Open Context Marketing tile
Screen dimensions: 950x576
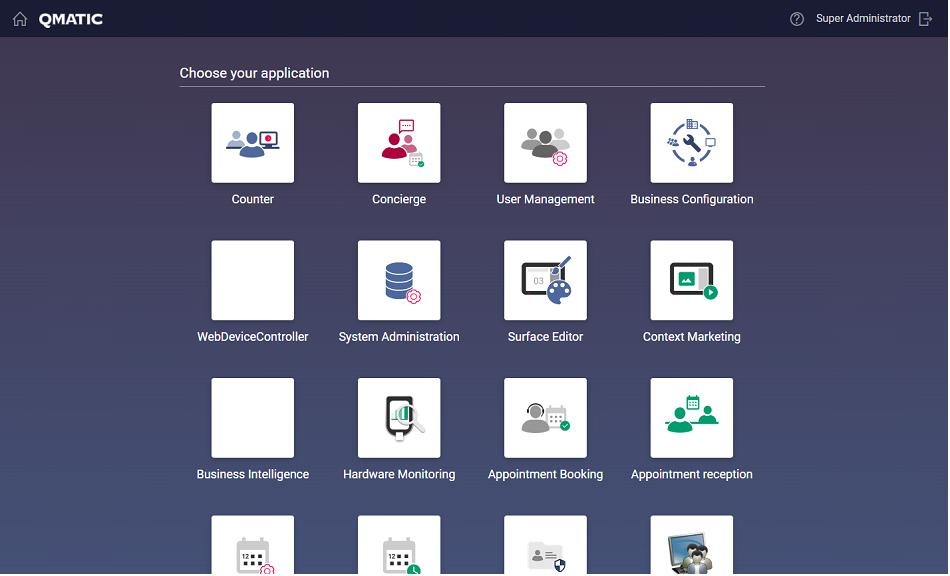(692, 280)
